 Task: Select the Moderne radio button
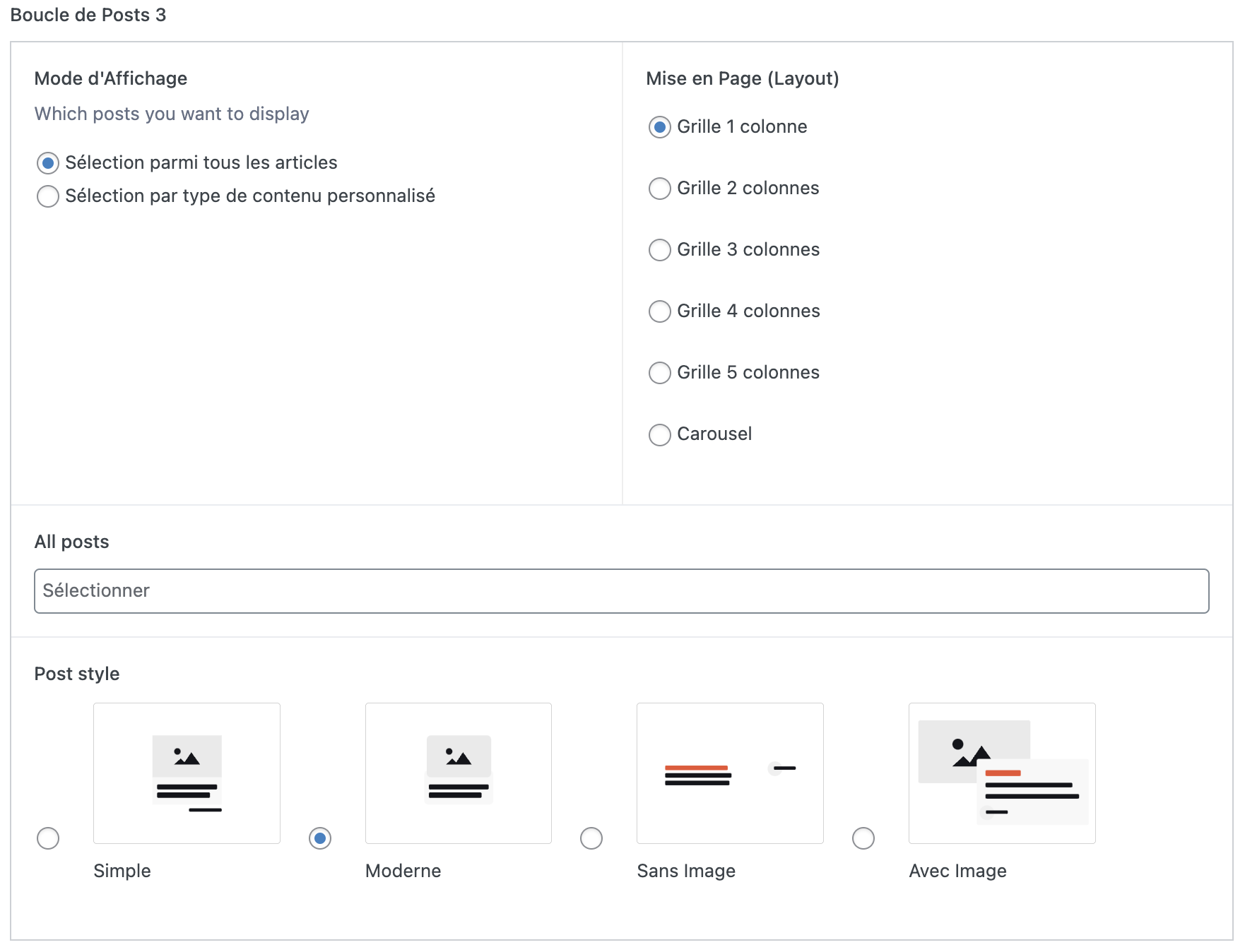[320, 838]
